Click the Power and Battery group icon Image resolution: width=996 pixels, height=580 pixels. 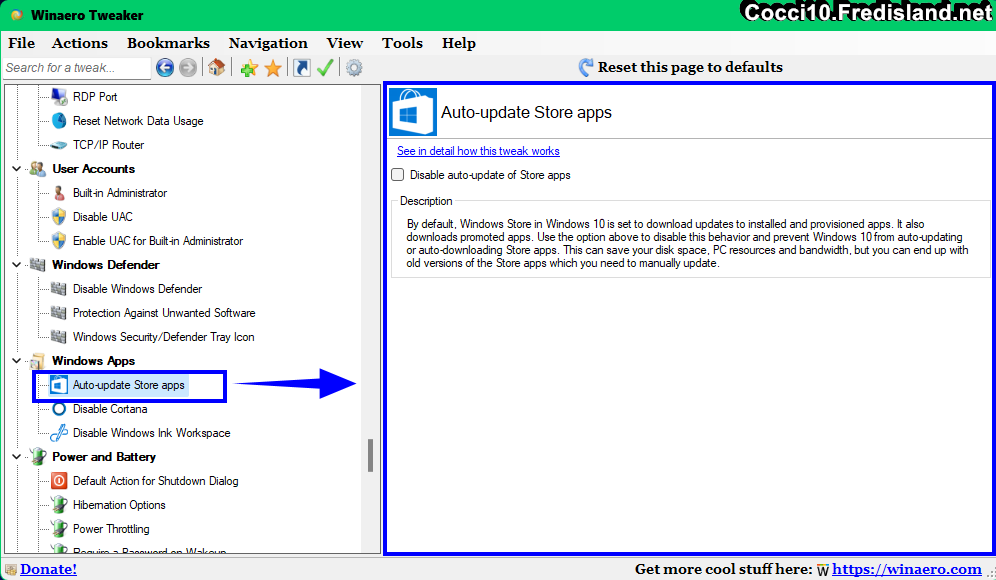point(37,456)
